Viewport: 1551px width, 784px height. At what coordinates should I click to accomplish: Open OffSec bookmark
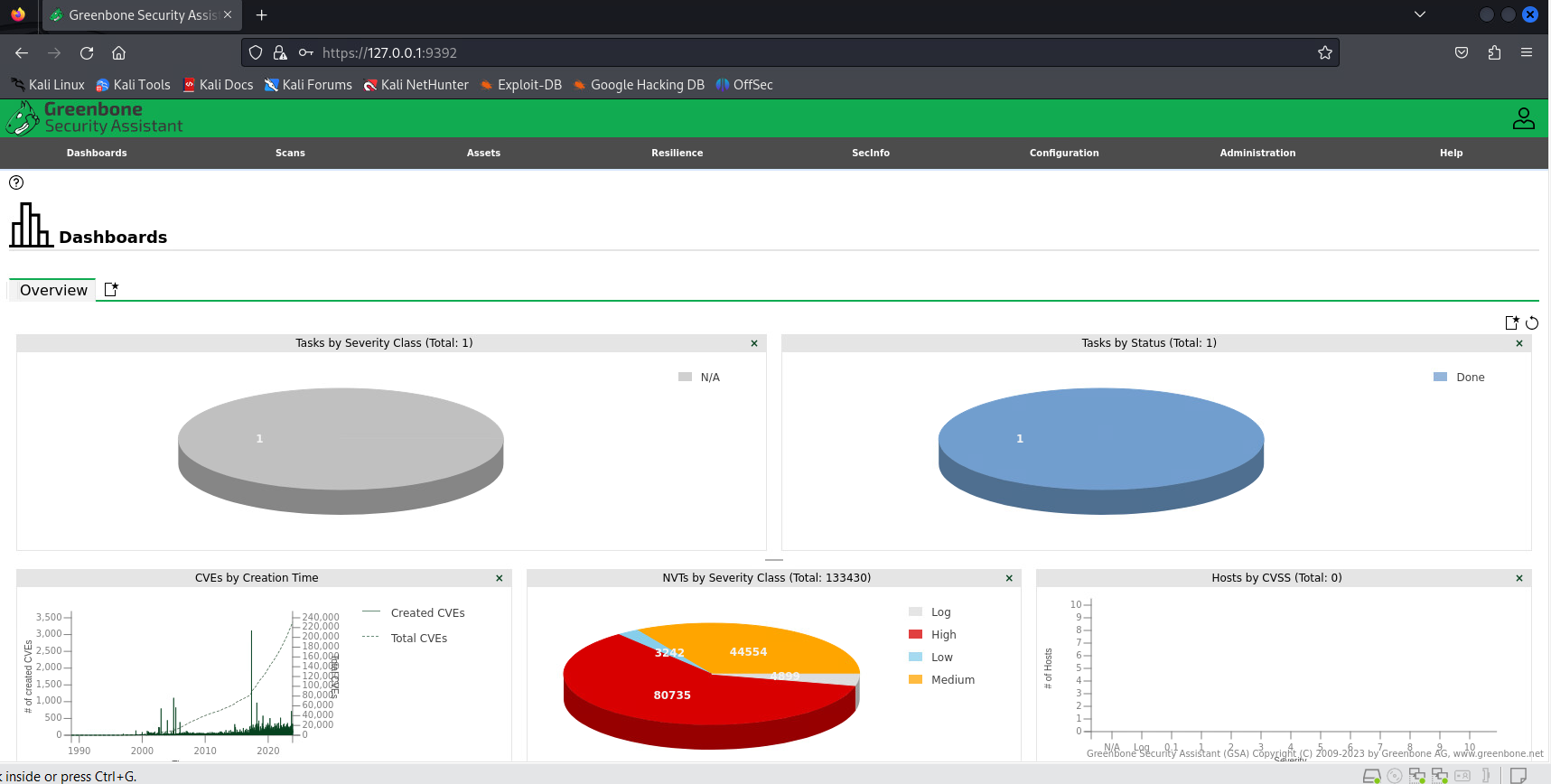point(744,85)
